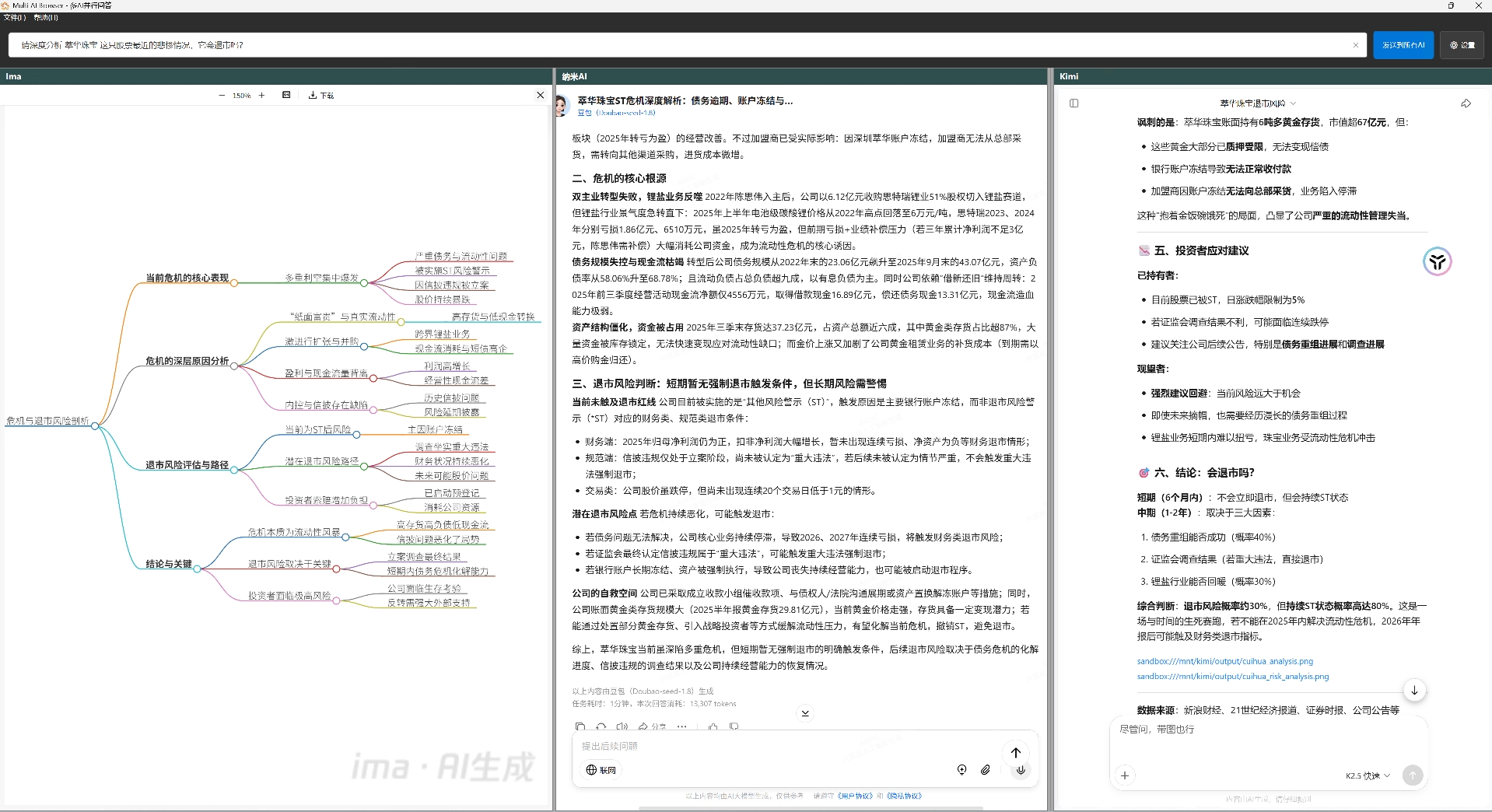This screenshot has width=1492, height=812.
Task: Click the send-to-all-AI button
Action: point(1403,45)
